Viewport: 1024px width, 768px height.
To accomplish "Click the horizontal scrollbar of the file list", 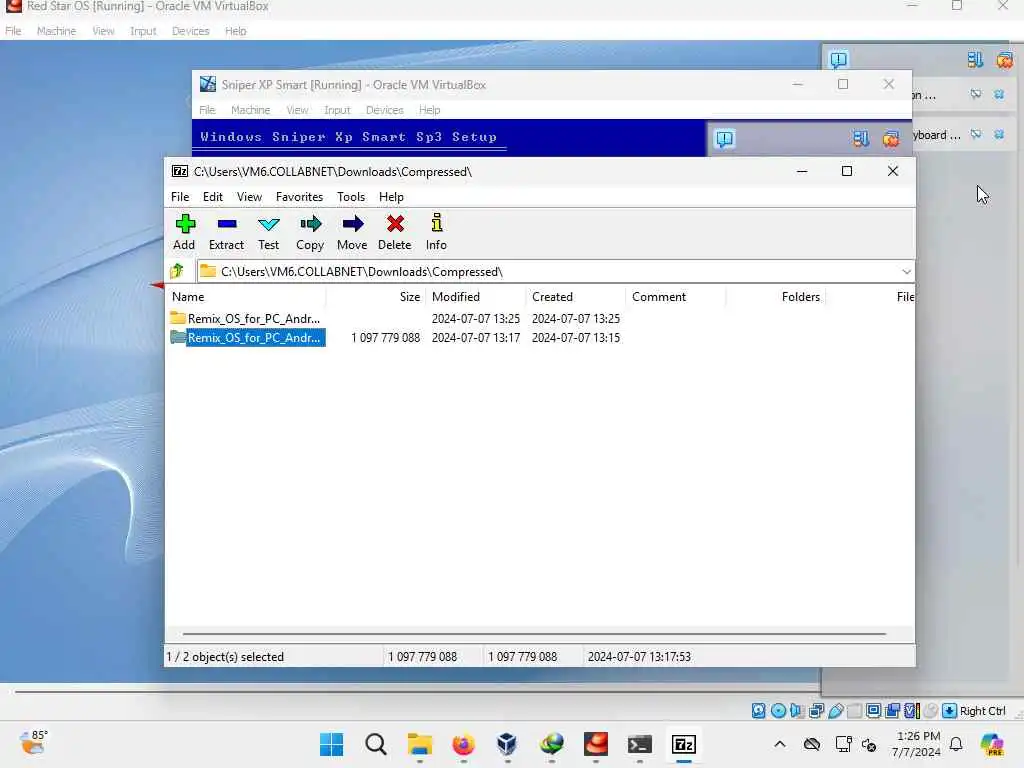I will tap(534, 633).
